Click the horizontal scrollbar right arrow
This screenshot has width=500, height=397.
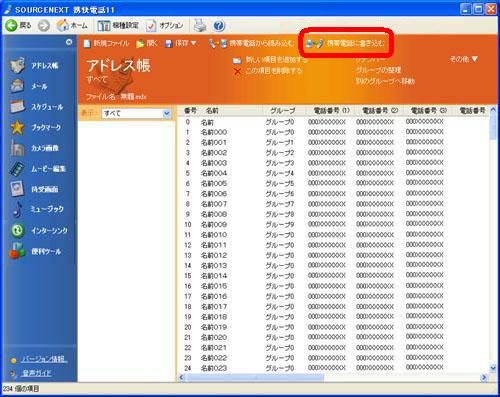[x=484, y=377]
